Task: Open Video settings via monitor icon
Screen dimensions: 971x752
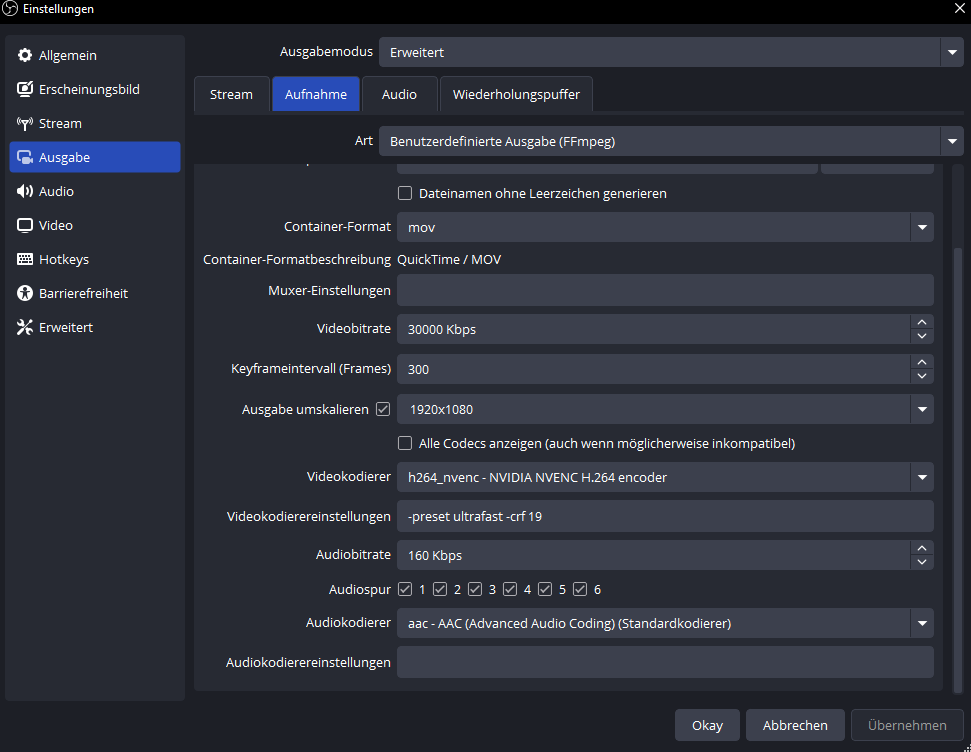Action: click(x=25, y=226)
